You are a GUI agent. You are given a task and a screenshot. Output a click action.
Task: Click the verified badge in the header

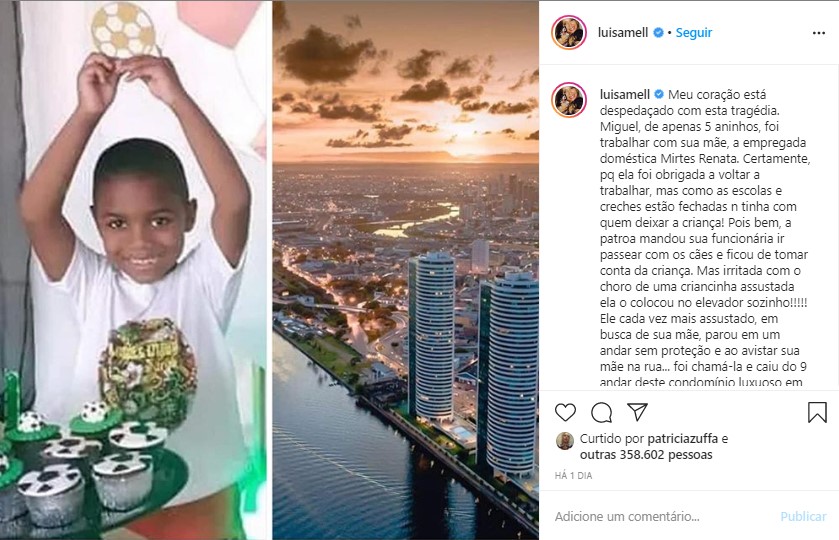tap(659, 33)
